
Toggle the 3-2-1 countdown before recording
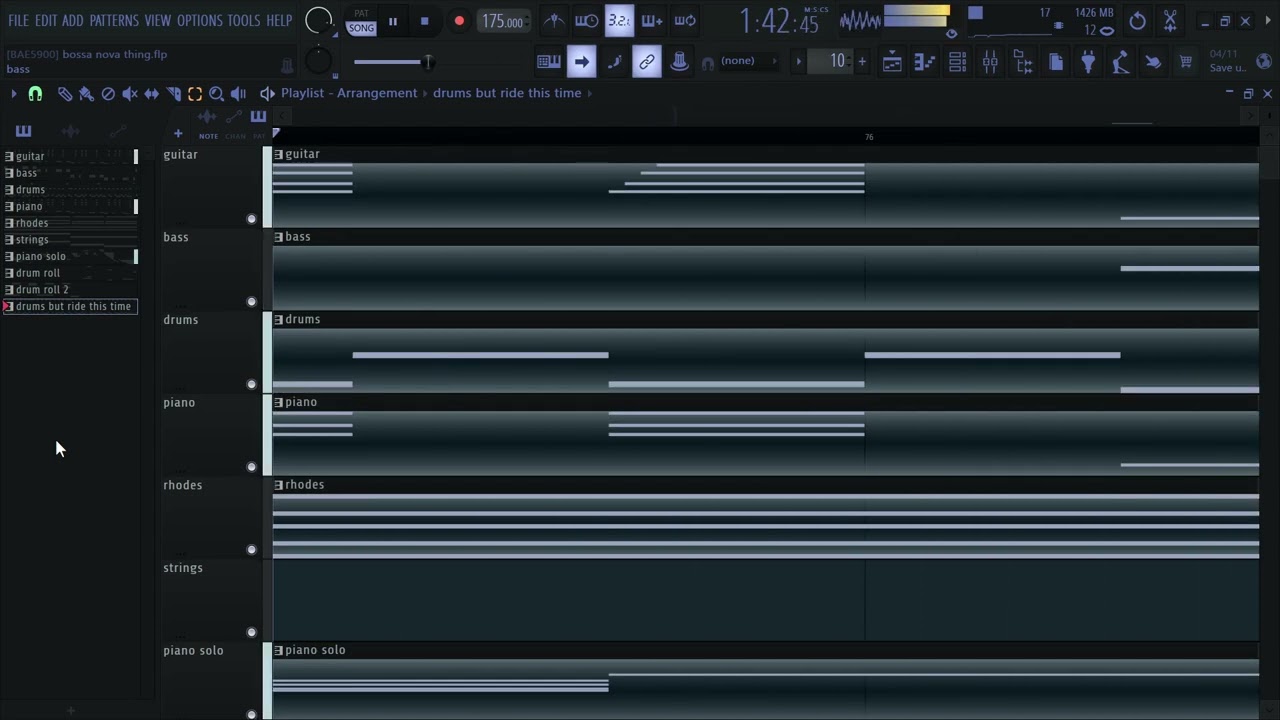click(619, 20)
